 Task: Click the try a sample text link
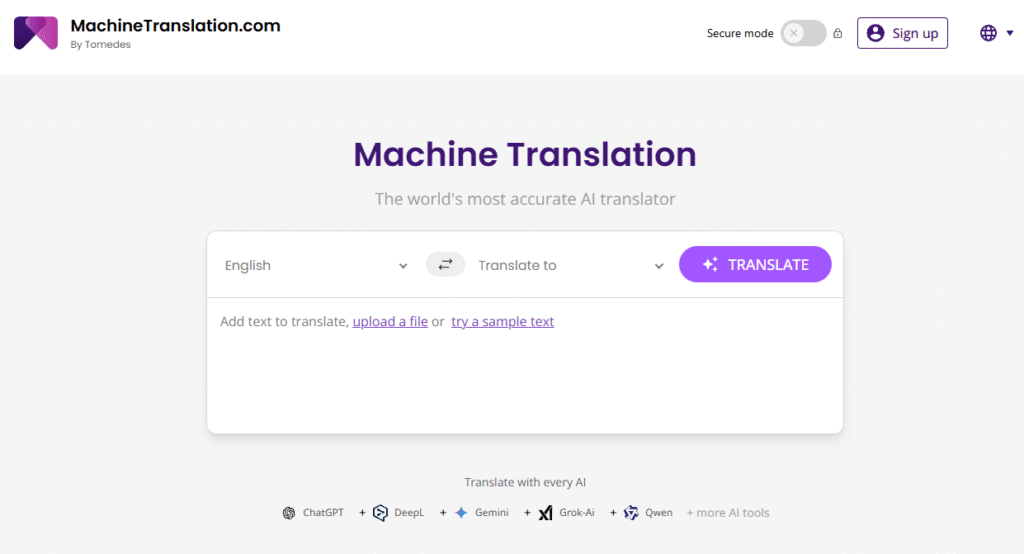point(502,321)
